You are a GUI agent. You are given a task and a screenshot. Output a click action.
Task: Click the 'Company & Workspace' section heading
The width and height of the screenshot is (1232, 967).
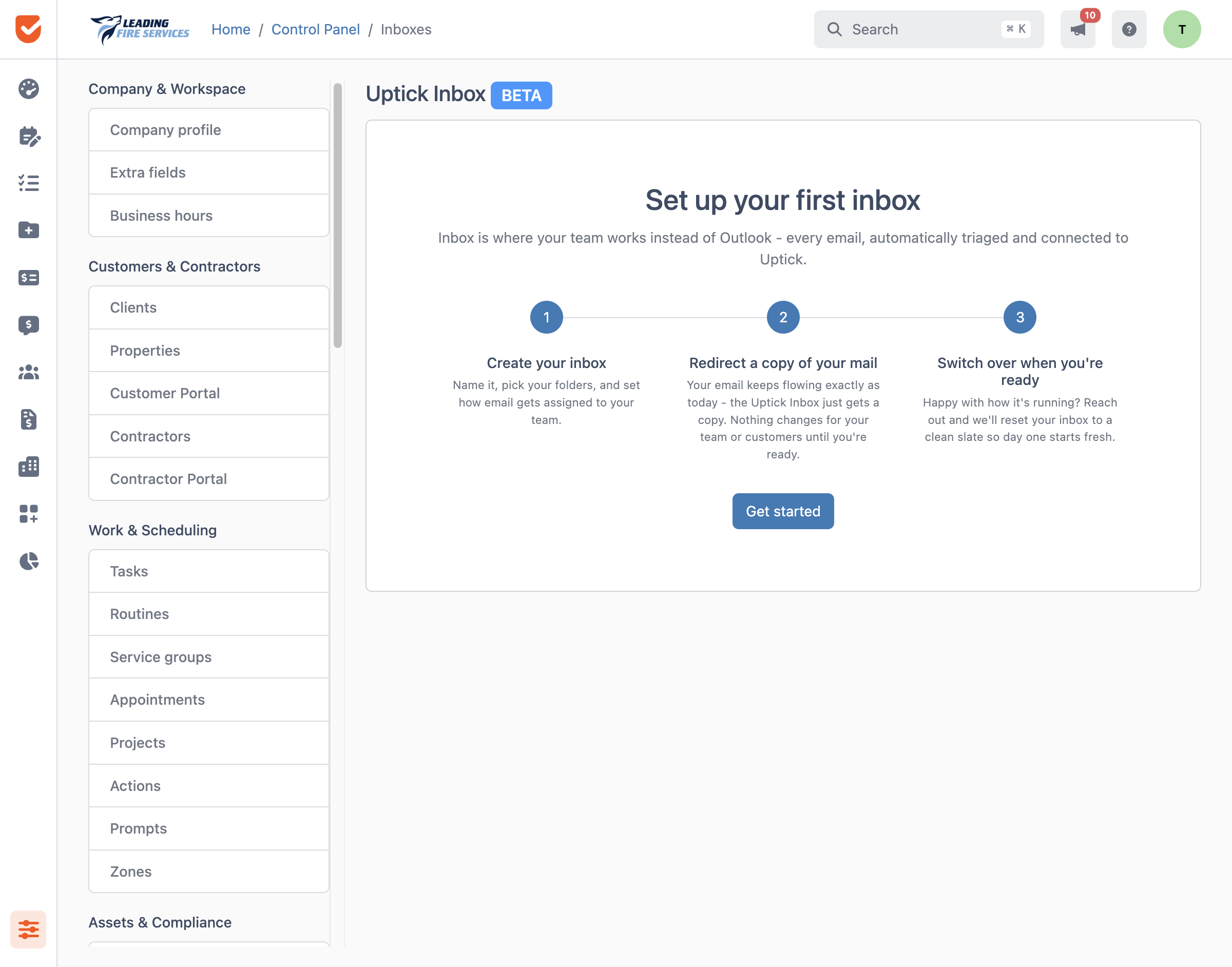click(x=167, y=89)
